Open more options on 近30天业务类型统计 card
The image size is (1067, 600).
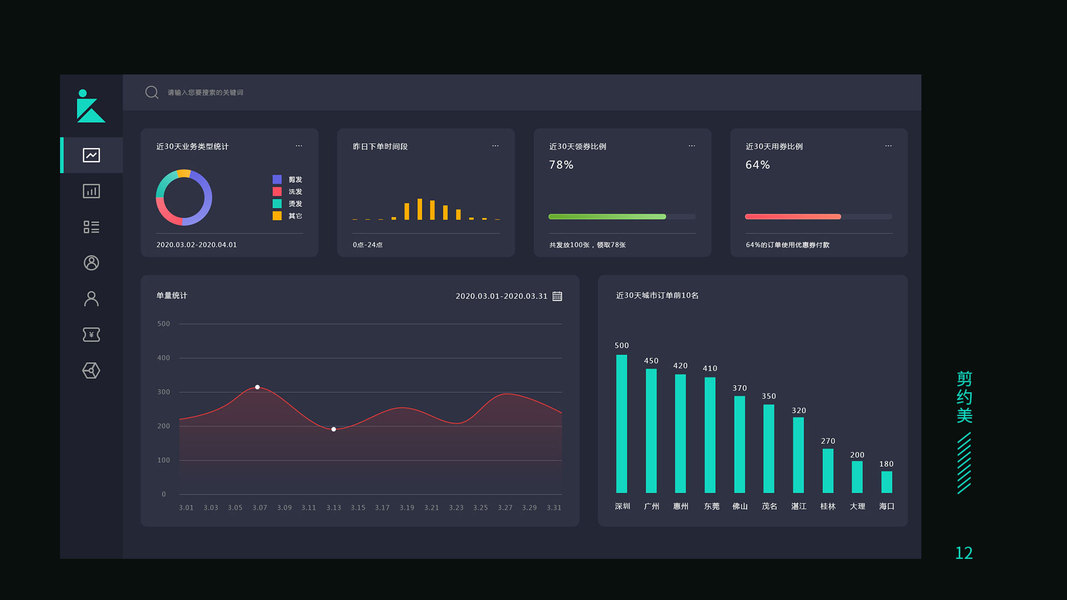coord(299,146)
